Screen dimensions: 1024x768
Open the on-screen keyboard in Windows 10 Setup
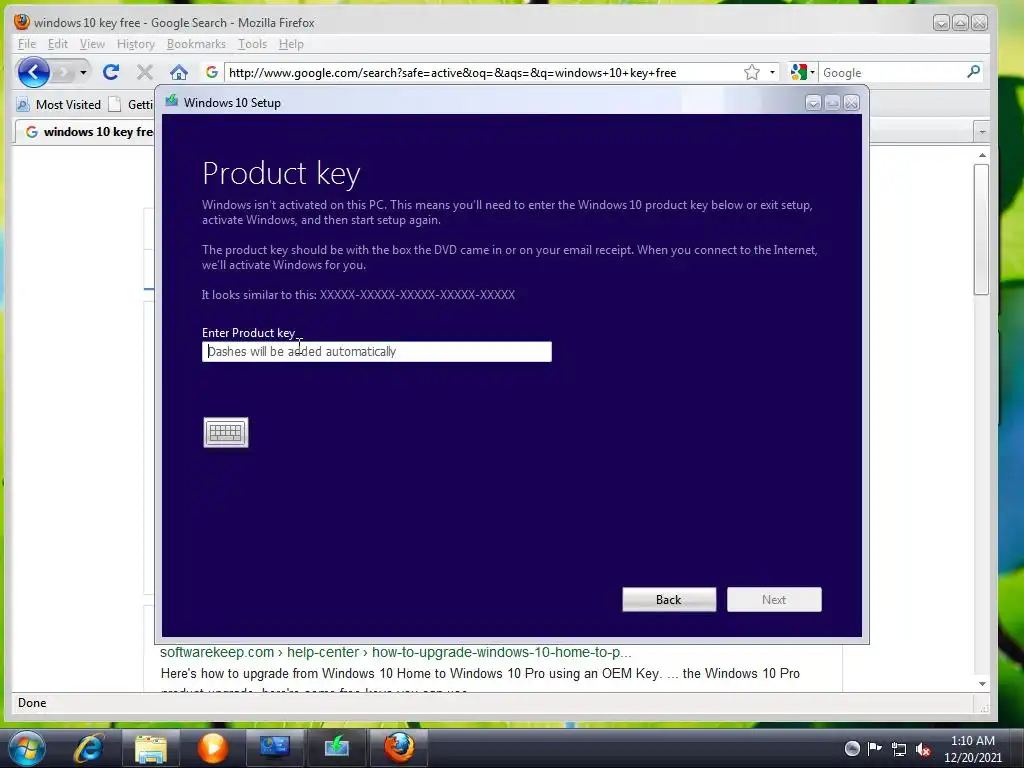(226, 432)
